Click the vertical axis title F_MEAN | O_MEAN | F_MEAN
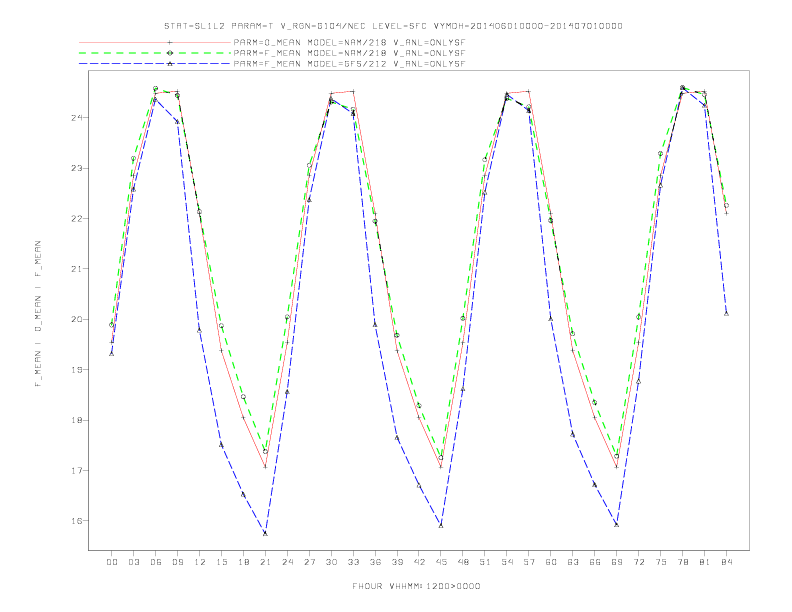Viewport: 792px width, 612px height. (38, 314)
